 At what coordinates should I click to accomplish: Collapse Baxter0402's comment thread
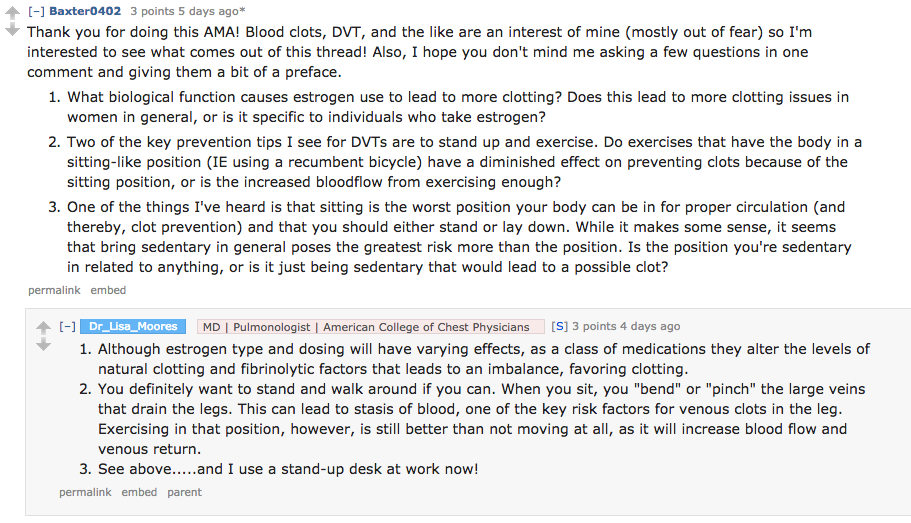(x=35, y=11)
